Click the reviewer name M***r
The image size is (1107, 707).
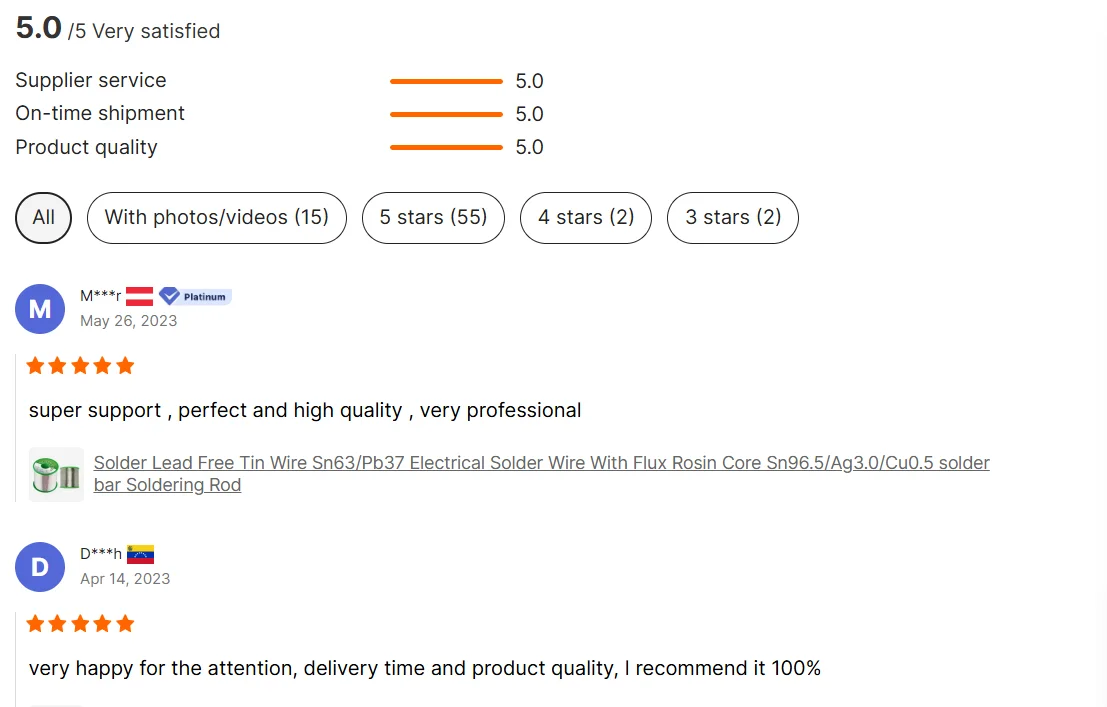(x=100, y=296)
